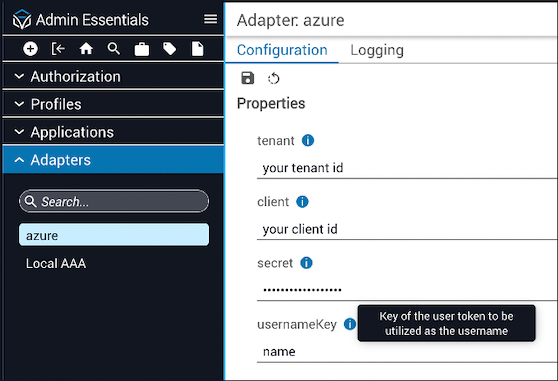Reset changes with the circular undo icon

tap(274, 78)
